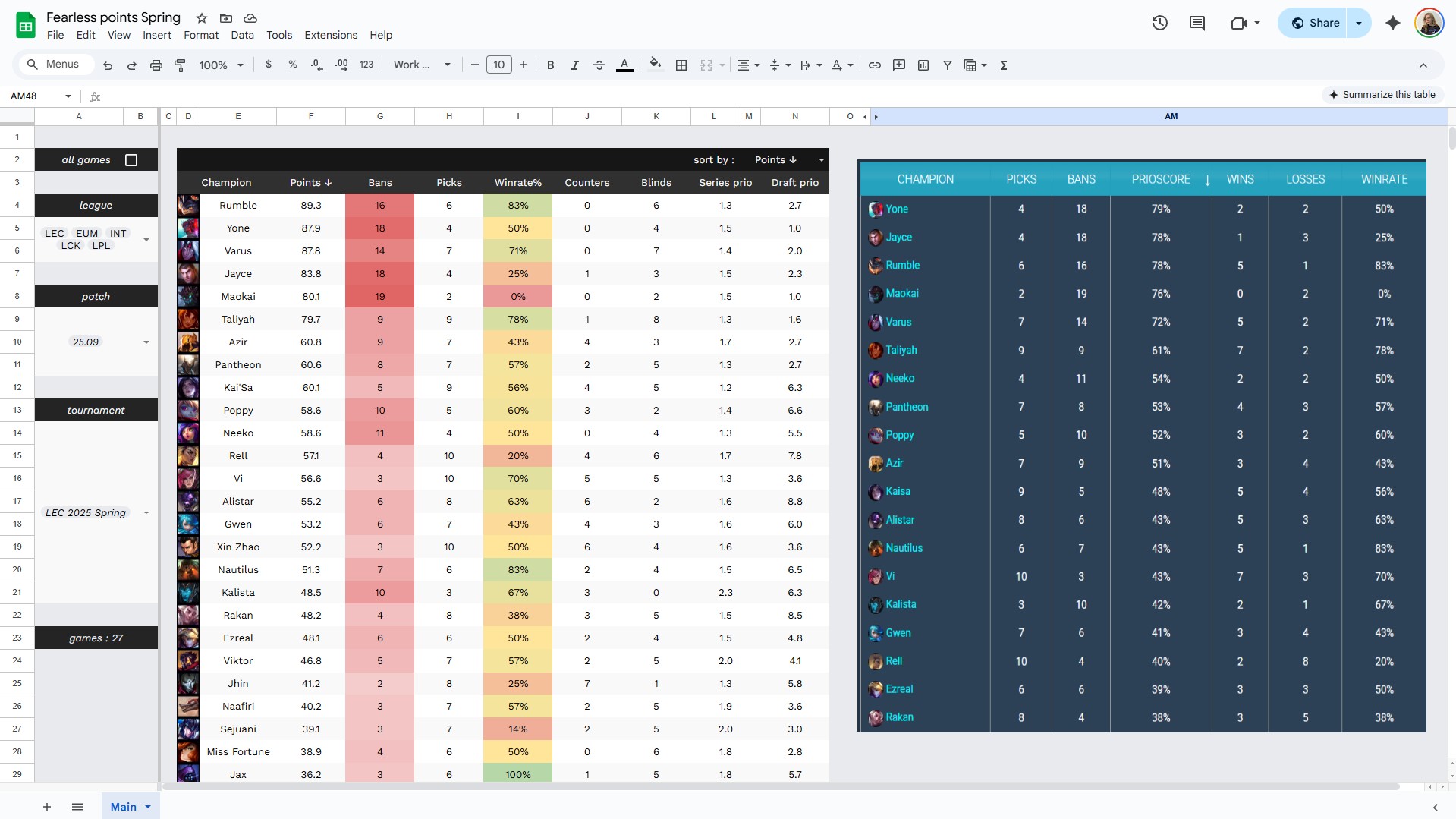Increase font size

[x=524, y=65]
